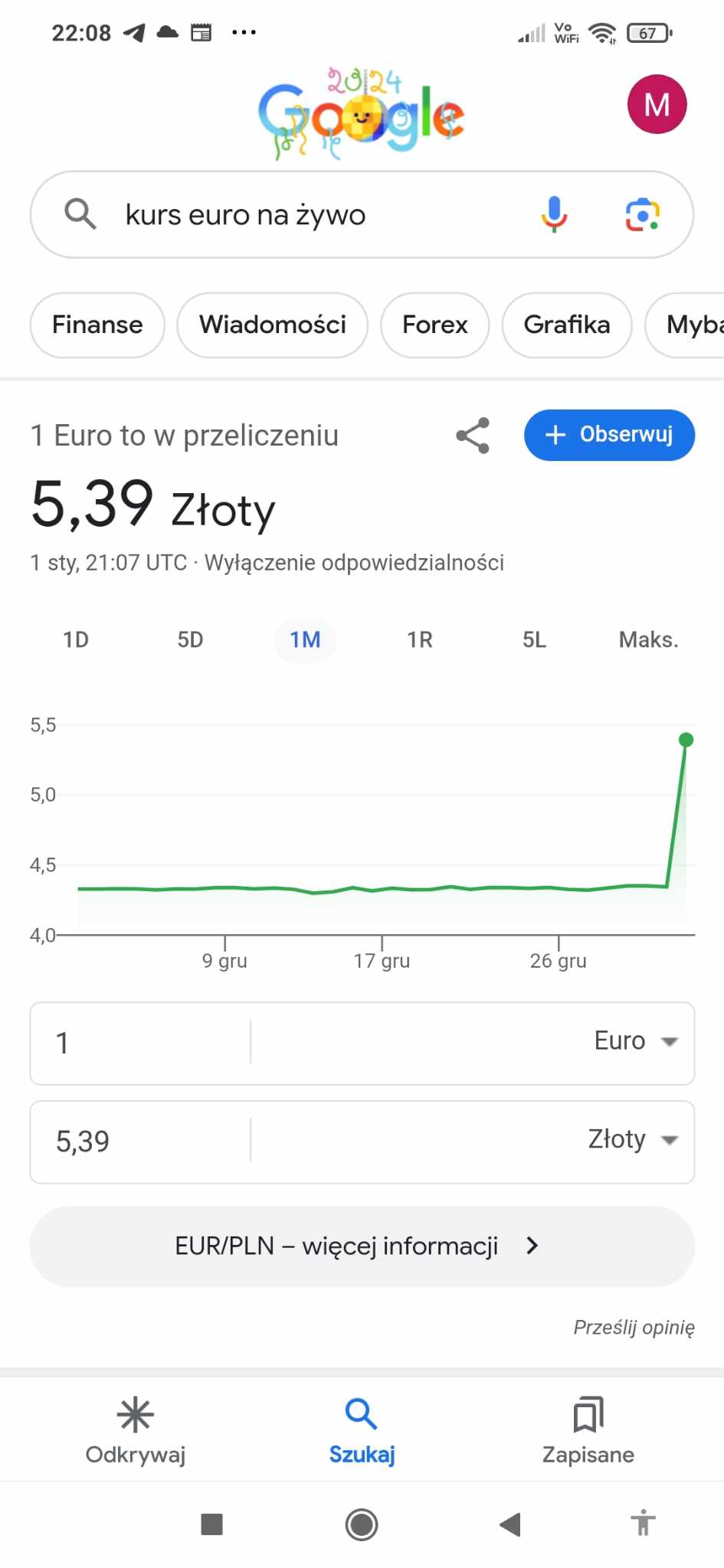Tap the share icon for exchange rate
The height and width of the screenshot is (1568, 724).
tap(473, 435)
